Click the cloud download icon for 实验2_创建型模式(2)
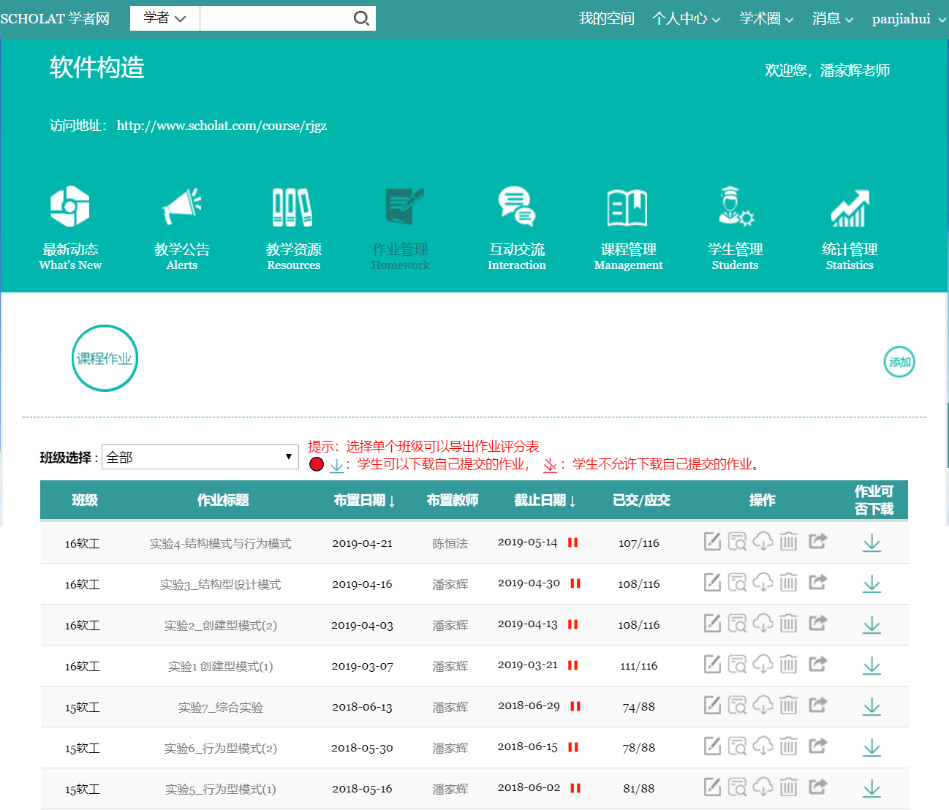 (x=763, y=624)
